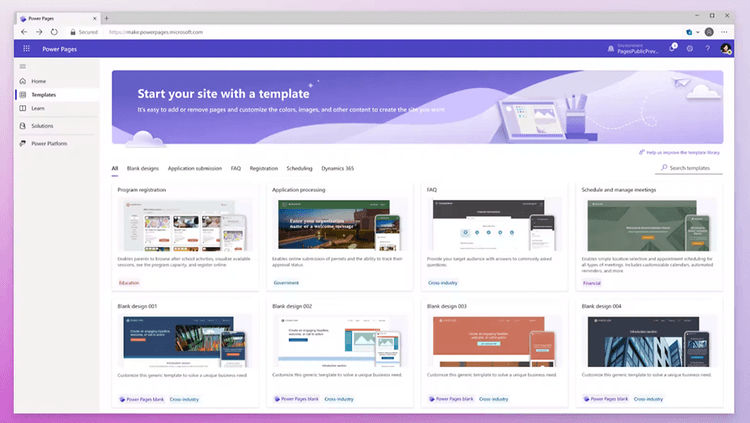Click the Search templates field

point(689,168)
